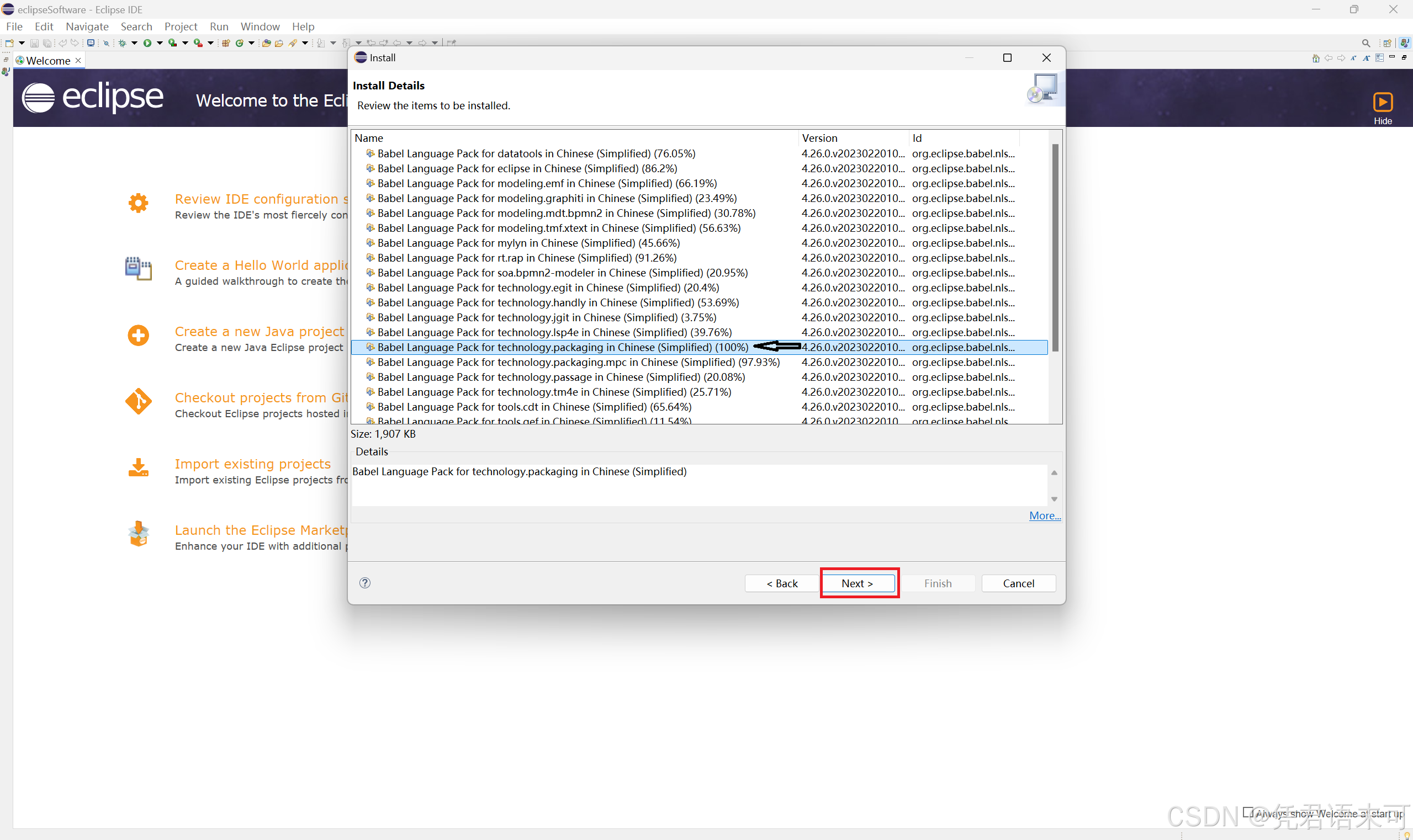Click the Details area scroll up arrow
The height and width of the screenshot is (840, 1413).
click(x=1055, y=472)
